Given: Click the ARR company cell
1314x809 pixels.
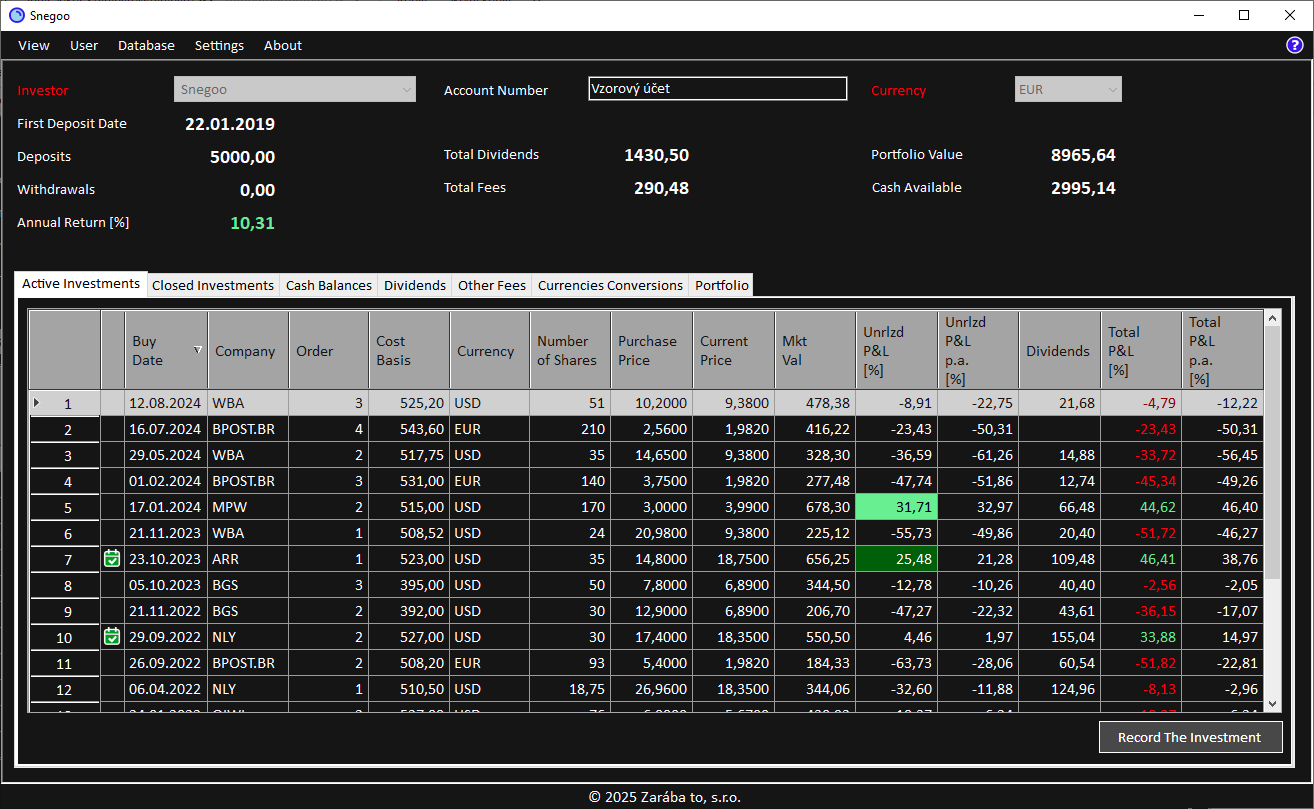Looking at the screenshot, I should 248,559.
